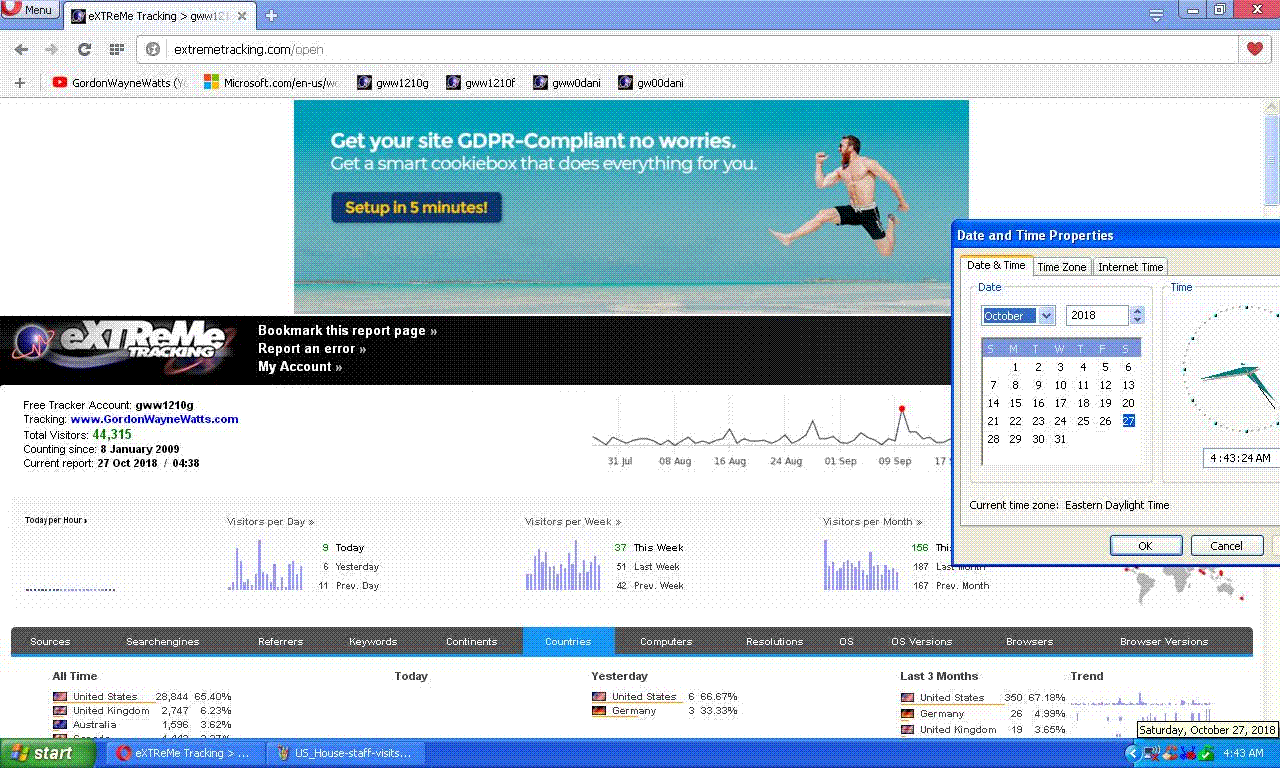Add bookmark with bookmarks bar plus icon
Screen dimensions: 1280x768
pos(19,83)
